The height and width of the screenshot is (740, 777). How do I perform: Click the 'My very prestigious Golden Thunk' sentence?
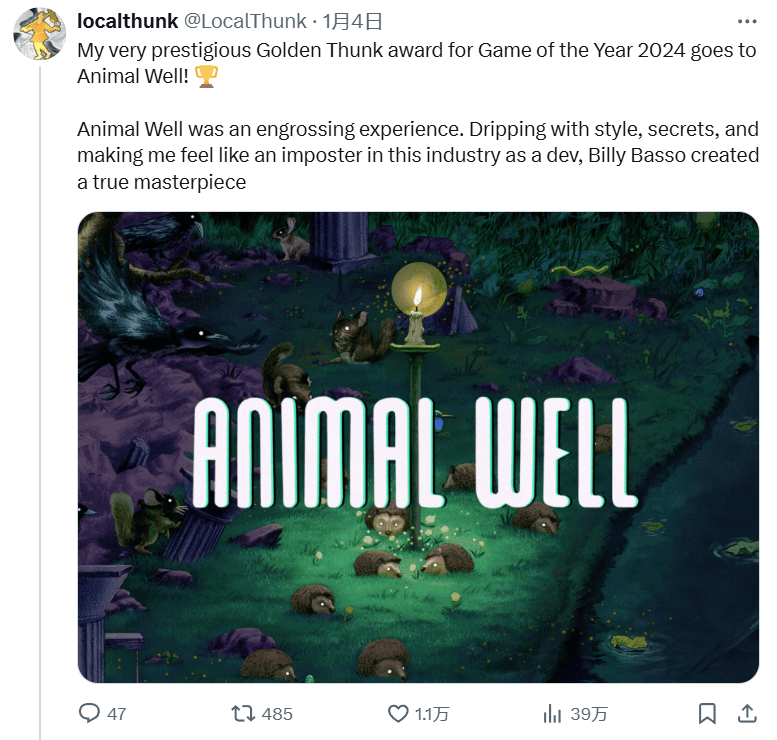pyautogui.click(x=417, y=63)
